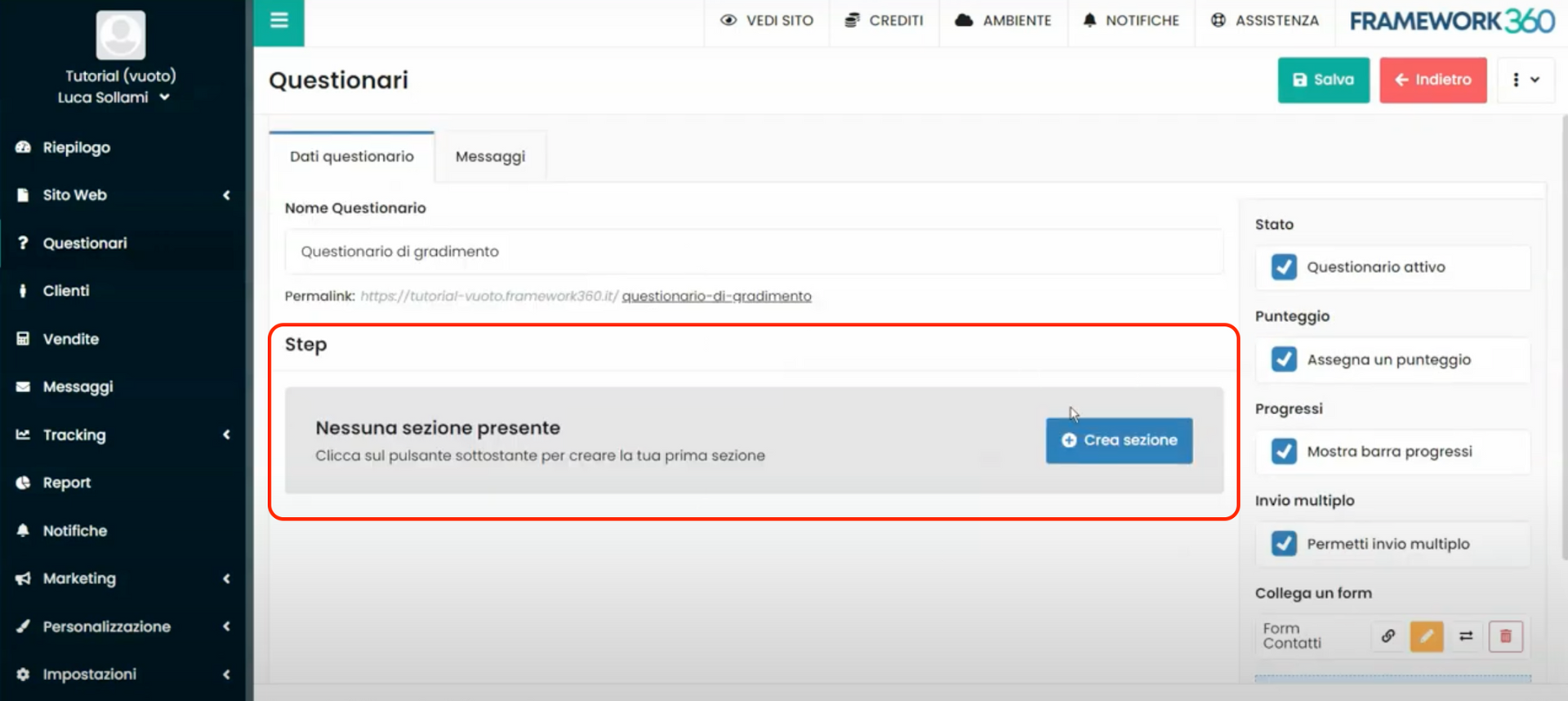1568x701 pixels.
Task: Expand the Sito Web sidebar submenu
Action: 122,195
